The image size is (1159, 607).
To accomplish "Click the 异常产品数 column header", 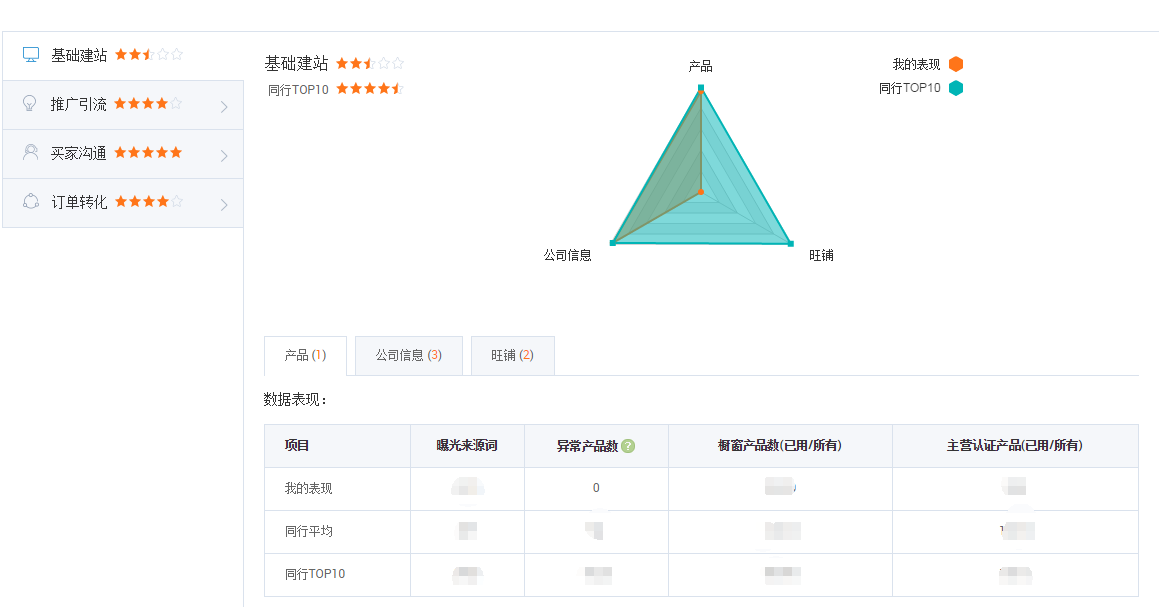I will pyautogui.click(x=587, y=446).
